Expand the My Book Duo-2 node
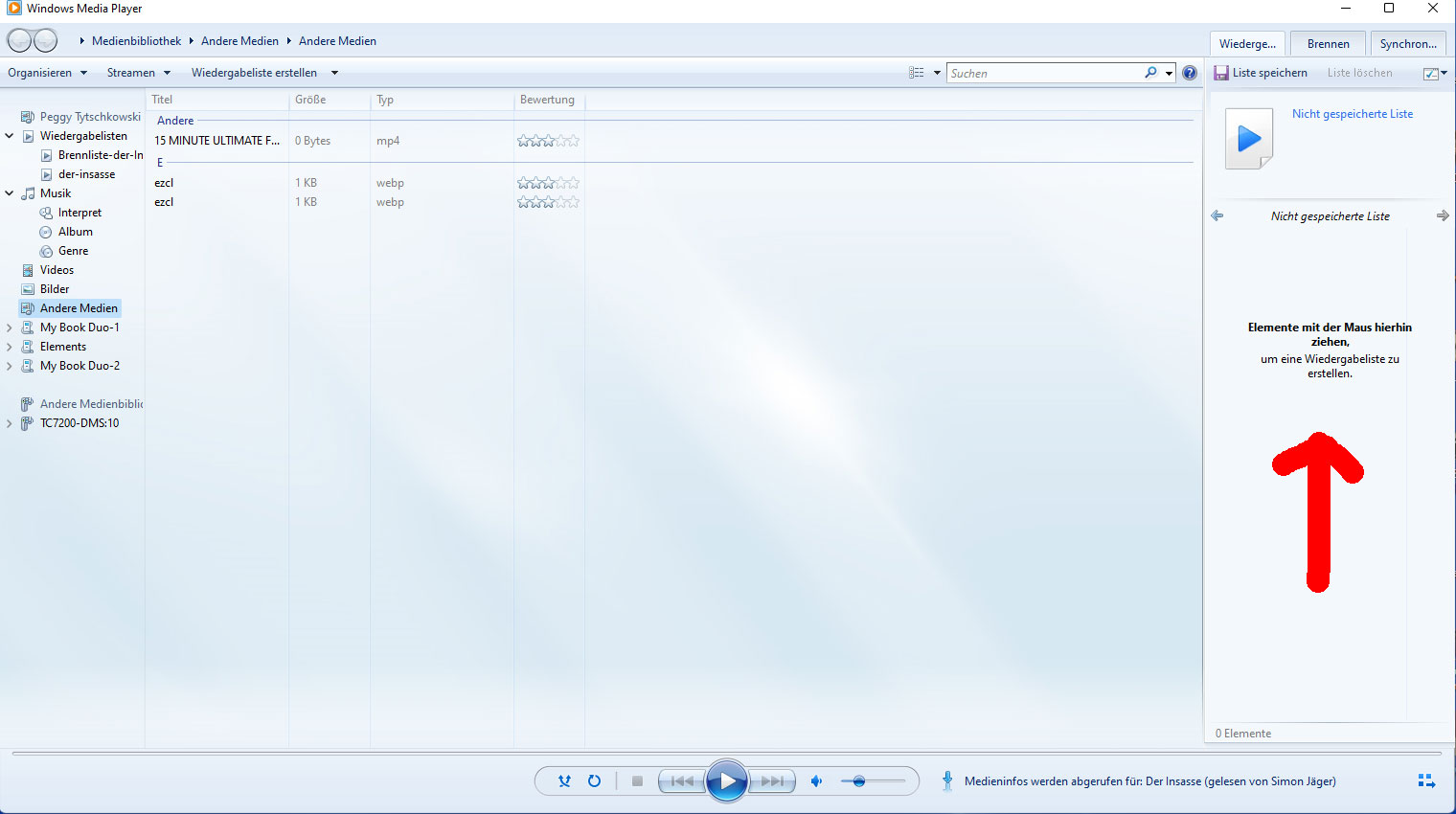Image resolution: width=1456 pixels, height=814 pixels. [x=10, y=366]
